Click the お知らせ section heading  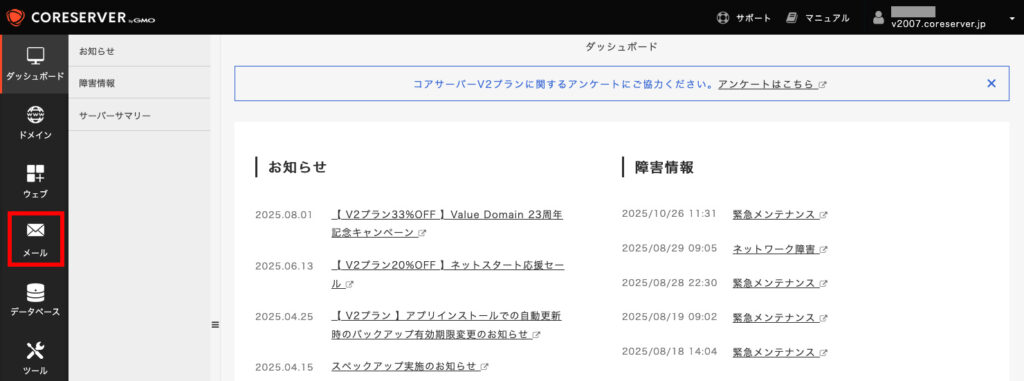point(297,167)
